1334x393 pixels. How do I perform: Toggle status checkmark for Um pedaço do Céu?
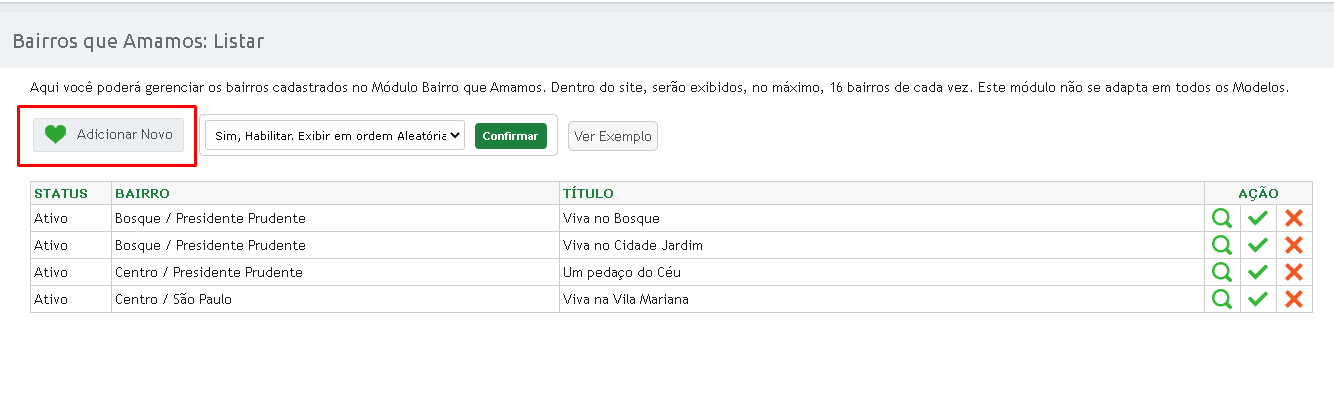tap(1258, 272)
